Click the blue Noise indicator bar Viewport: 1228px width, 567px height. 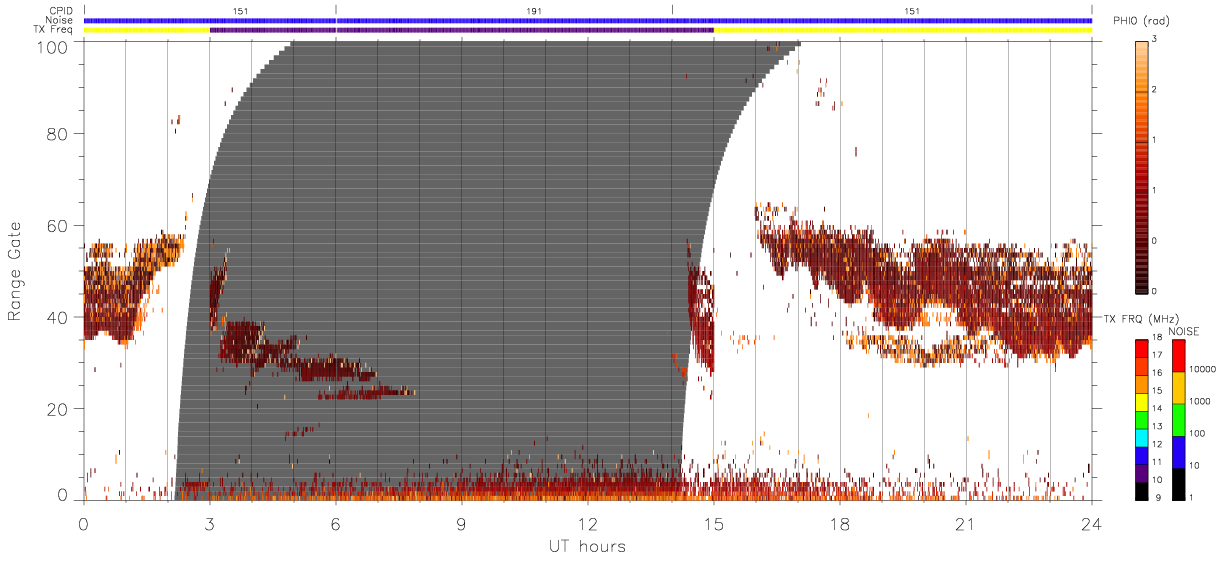click(588, 20)
